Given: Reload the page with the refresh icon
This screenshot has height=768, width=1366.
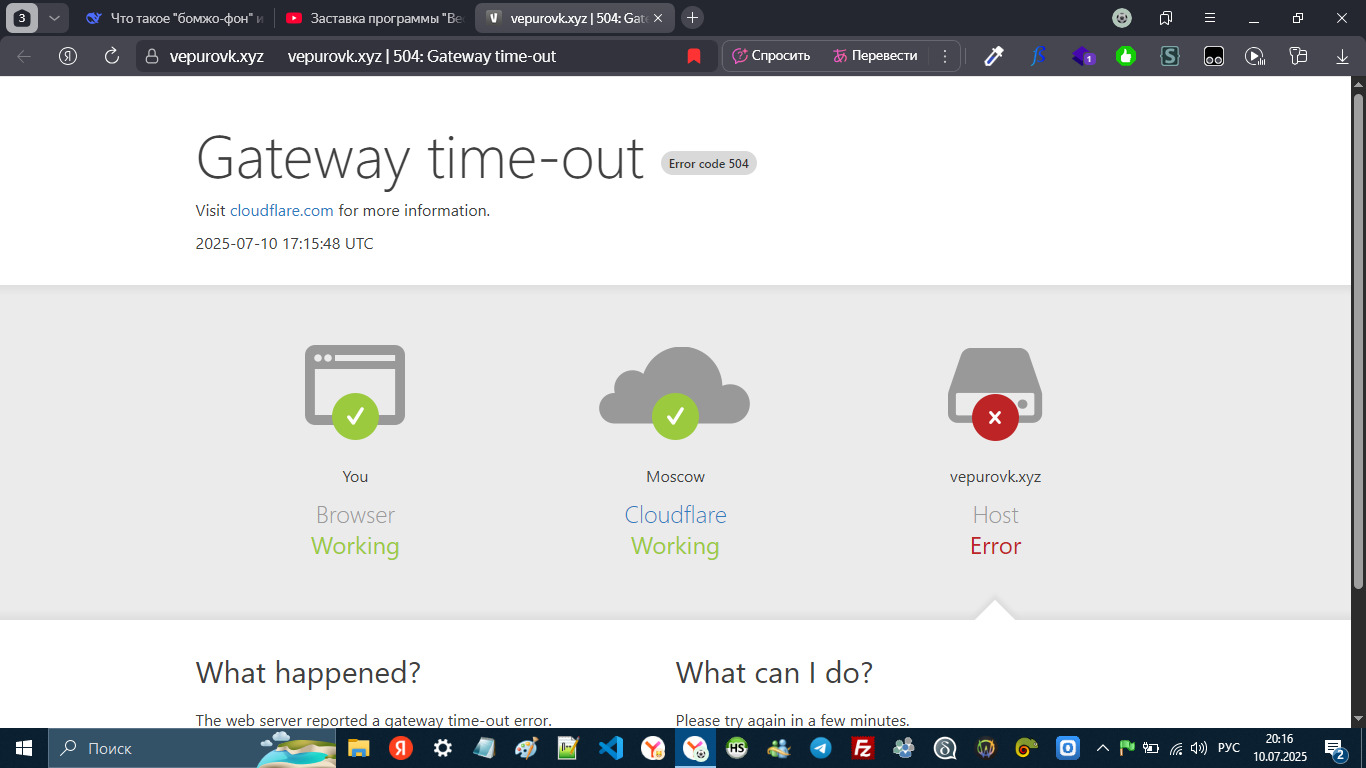Looking at the screenshot, I should 112,56.
